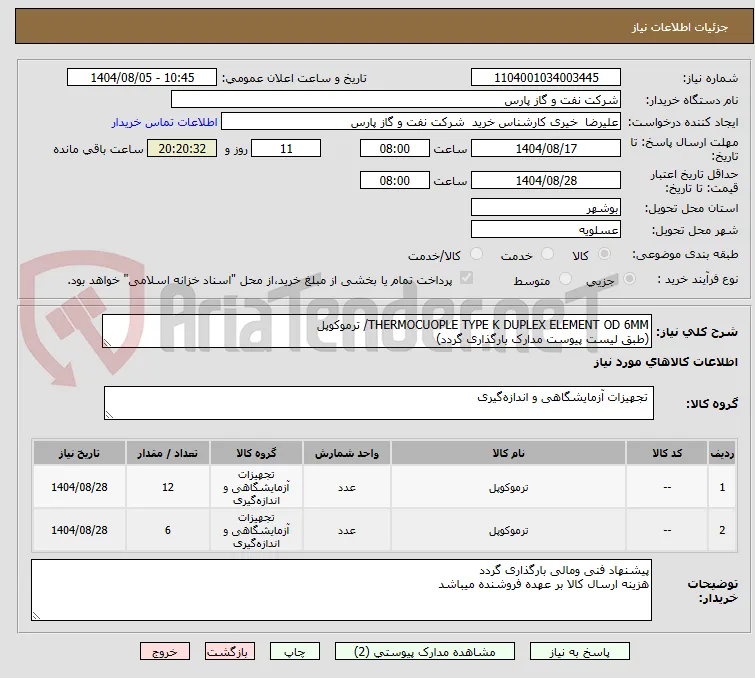Click ترموکوپل name in row 1
The image size is (755, 678).
pyautogui.click(x=508, y=487)
